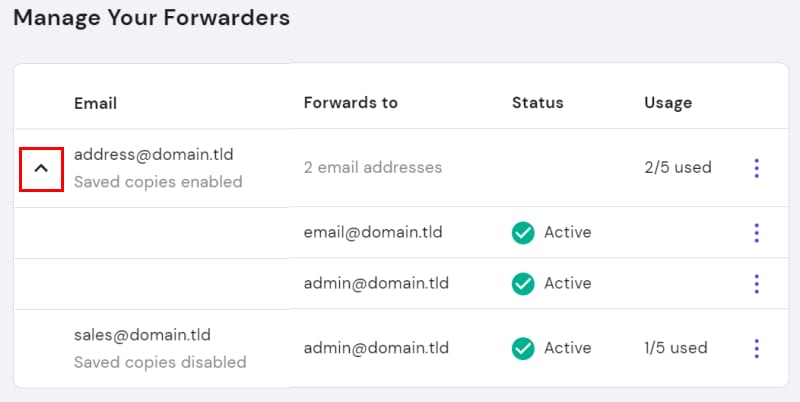This screenshot has height=402, width=800.
Task: Open options menu for sales@domain.tld forwarder
Action: point(756,348)
